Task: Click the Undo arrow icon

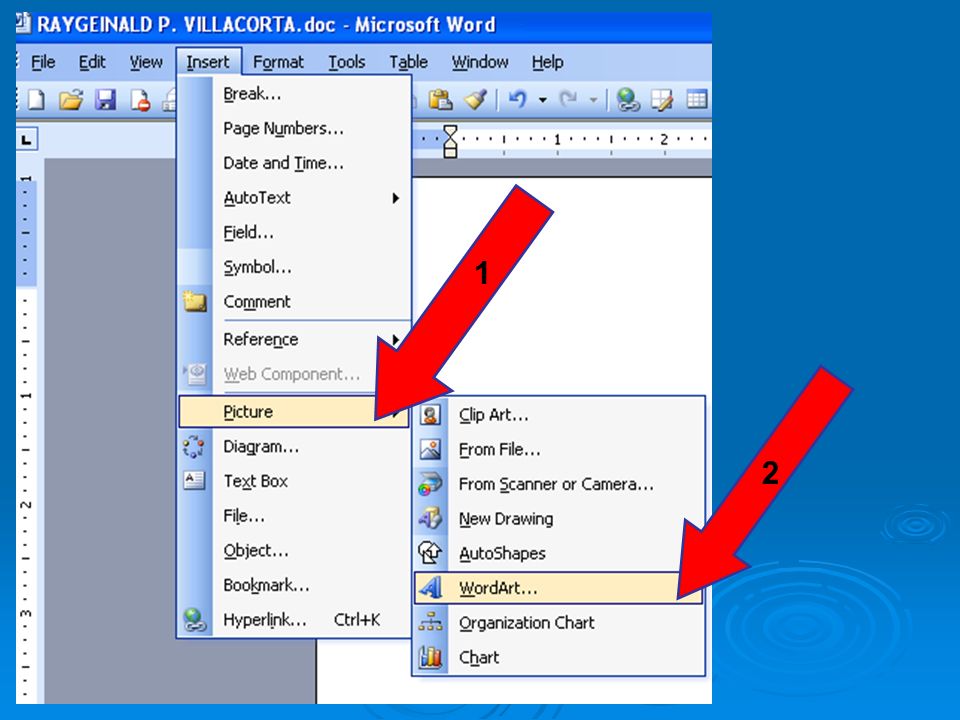Action: click(x=518, y=99)
